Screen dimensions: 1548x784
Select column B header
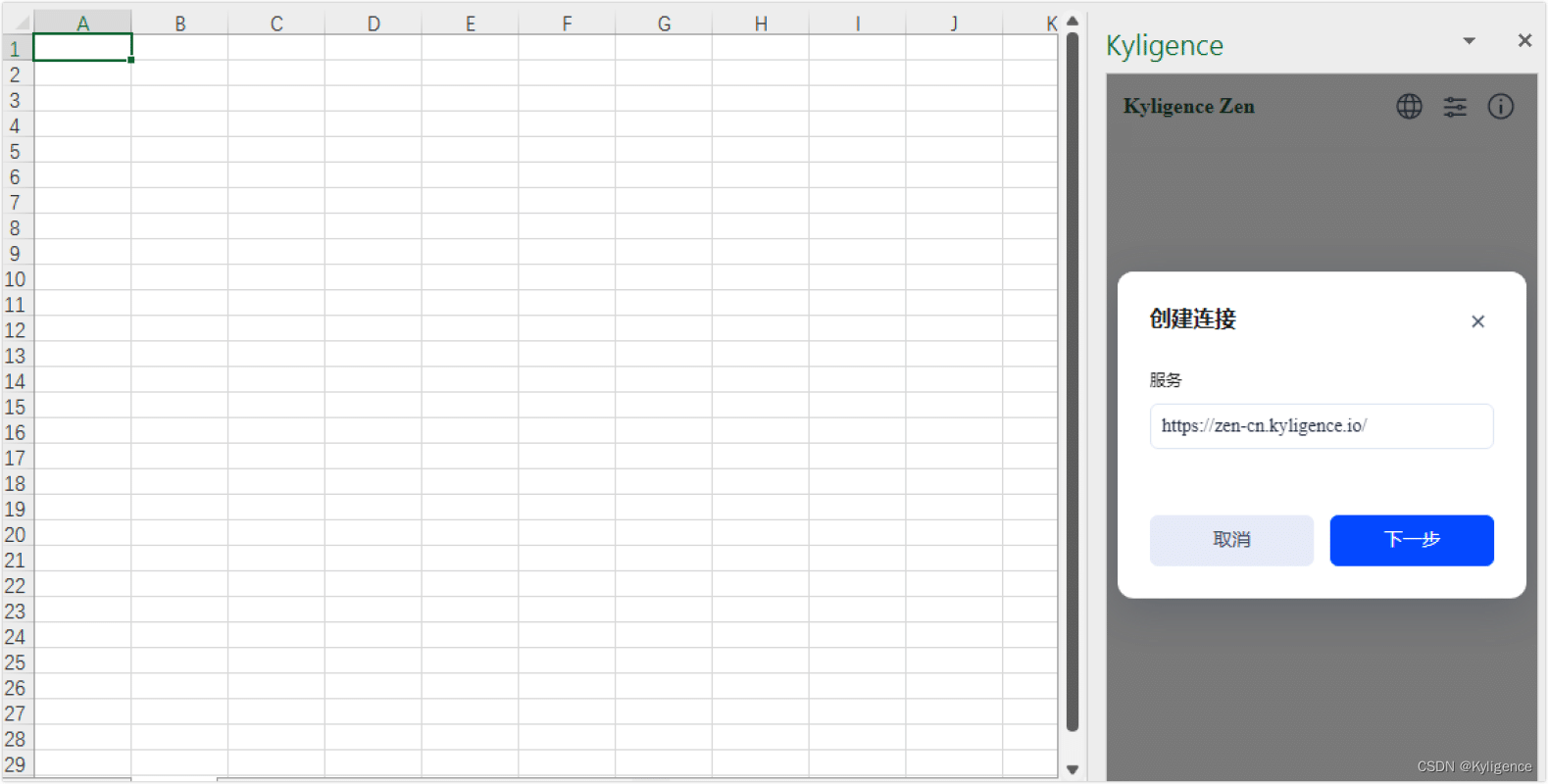click(x=179, y=23)
